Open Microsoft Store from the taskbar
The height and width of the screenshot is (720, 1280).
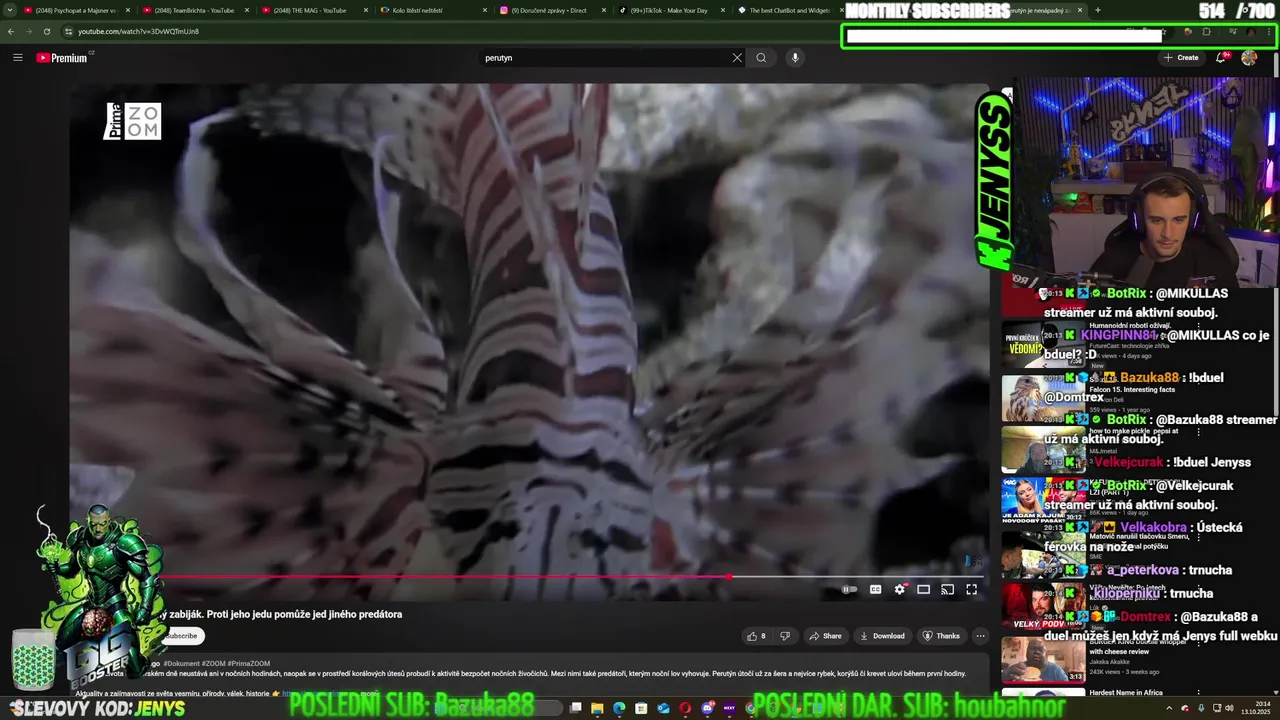tap(641, 708)
